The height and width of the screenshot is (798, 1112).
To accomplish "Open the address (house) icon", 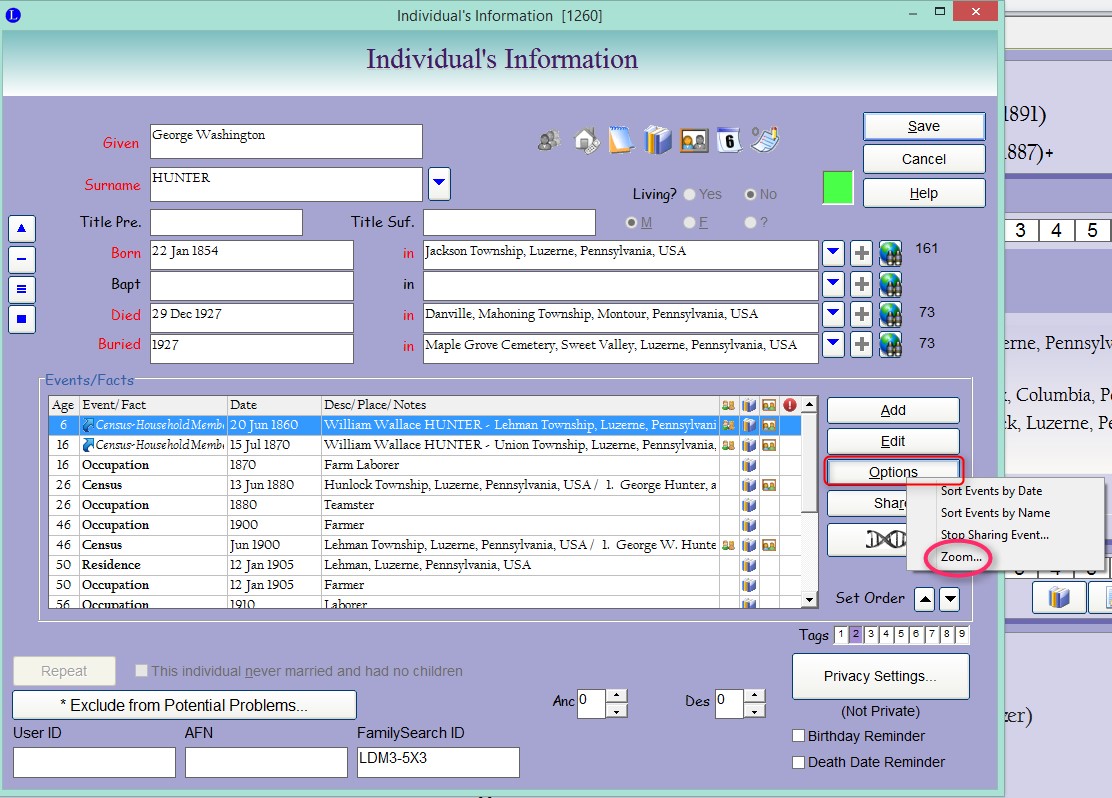I will pyautogui.click(x=586, y=140).
